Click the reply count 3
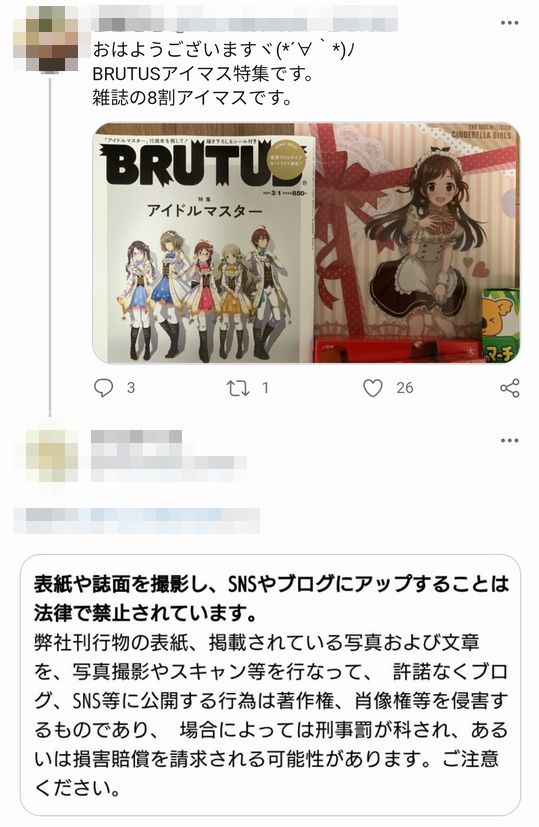This screenshot has height=827, width=539. pyautogui.click(x=131, y=388)
